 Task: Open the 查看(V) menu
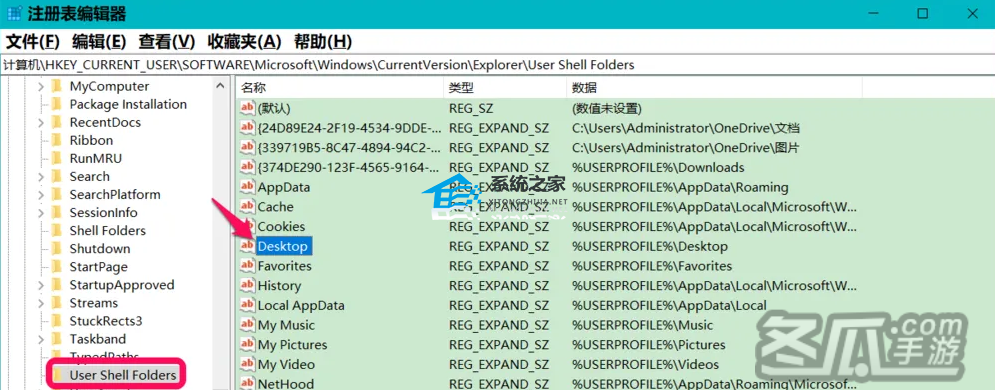point(167,42)
